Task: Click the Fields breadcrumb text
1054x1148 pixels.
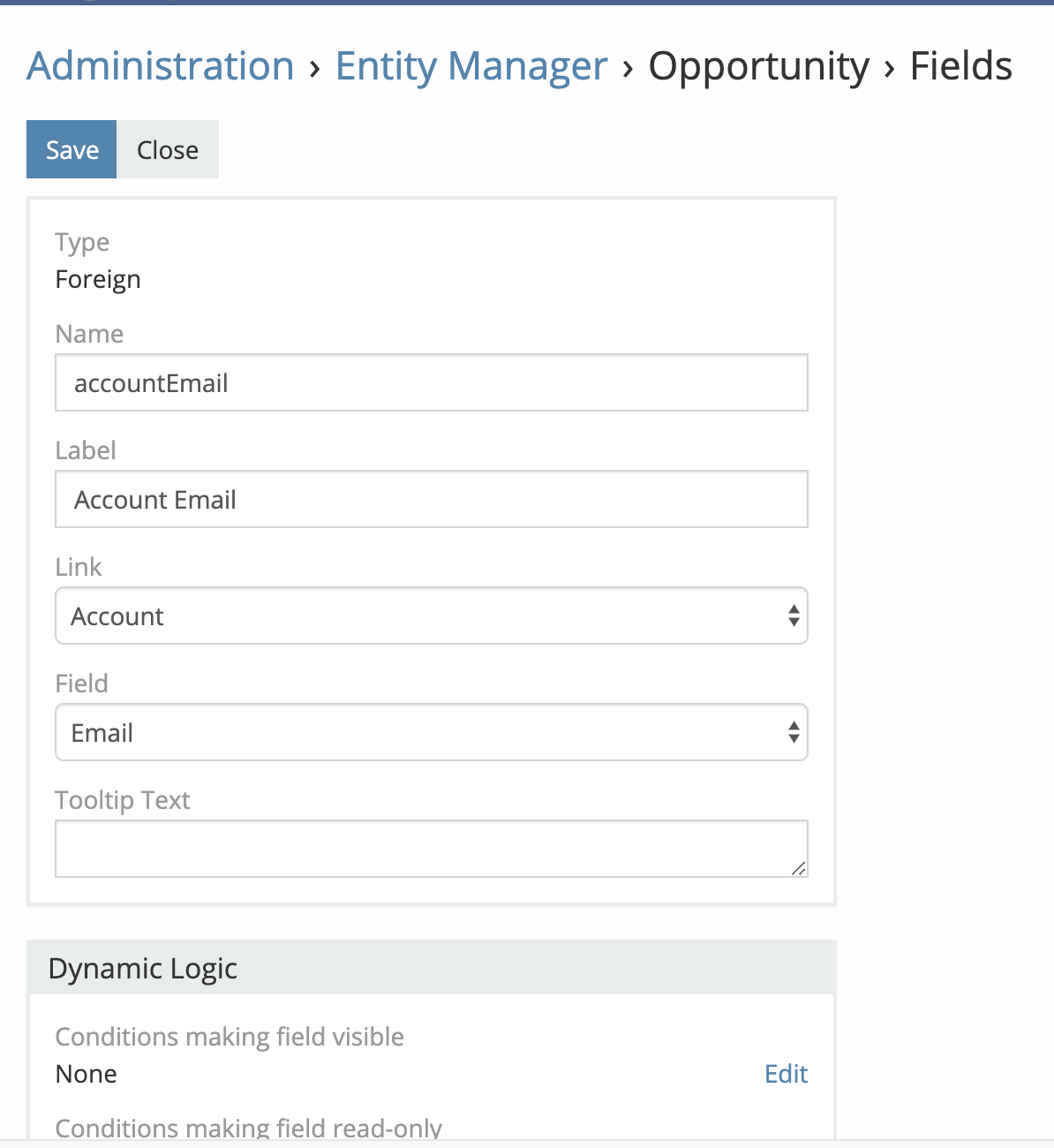Action: 960,67
